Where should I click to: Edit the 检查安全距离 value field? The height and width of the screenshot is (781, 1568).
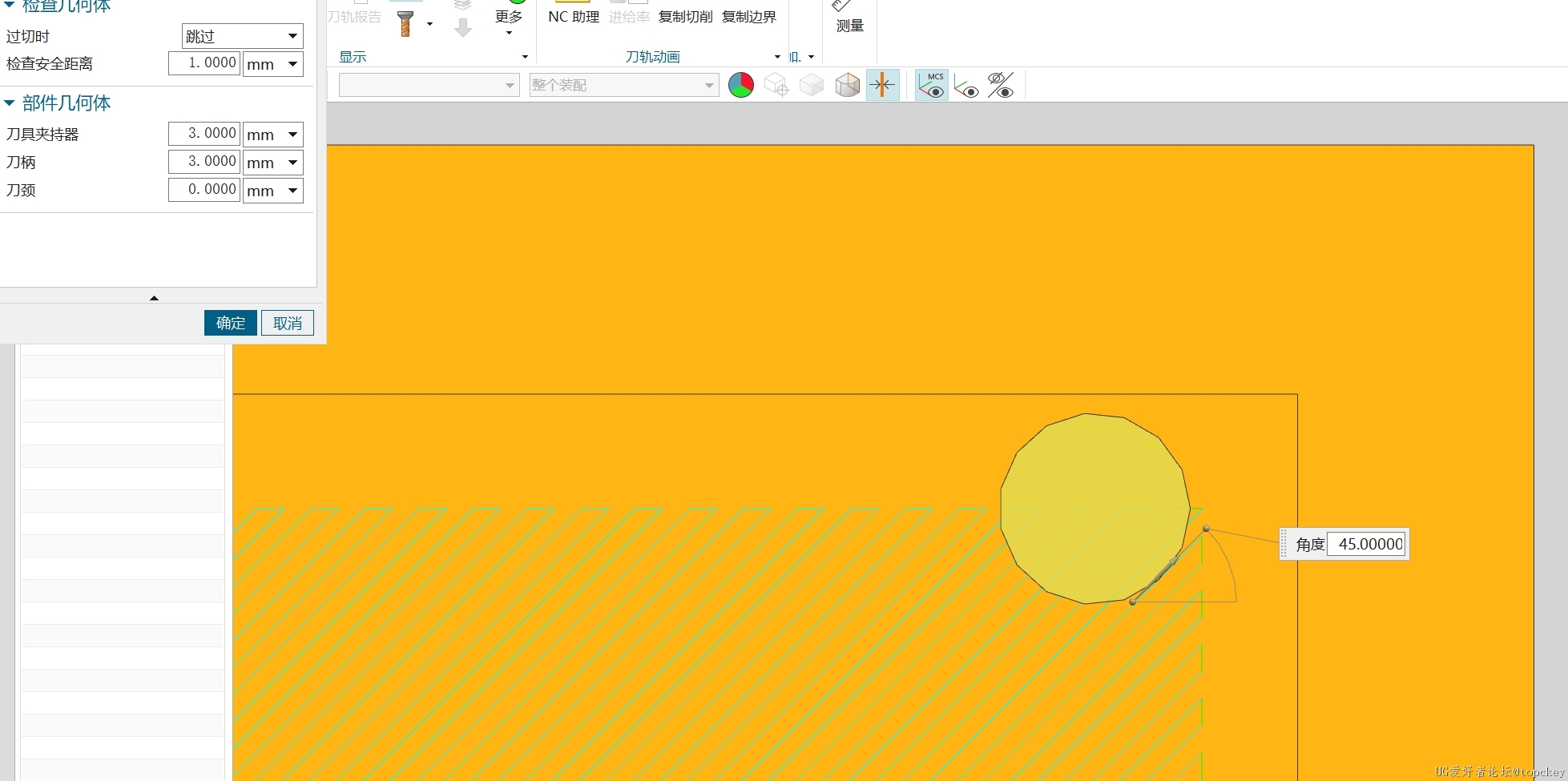pos(204,63)
